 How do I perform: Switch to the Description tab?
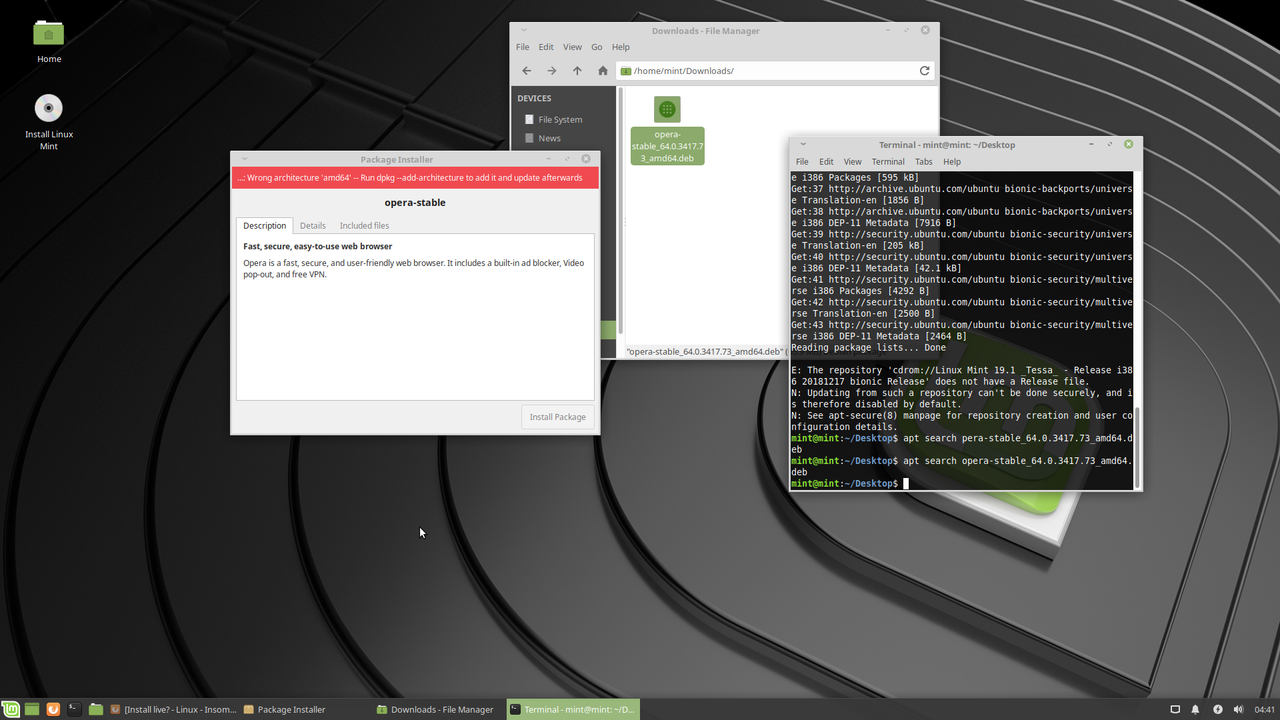[x=265, y=226]
